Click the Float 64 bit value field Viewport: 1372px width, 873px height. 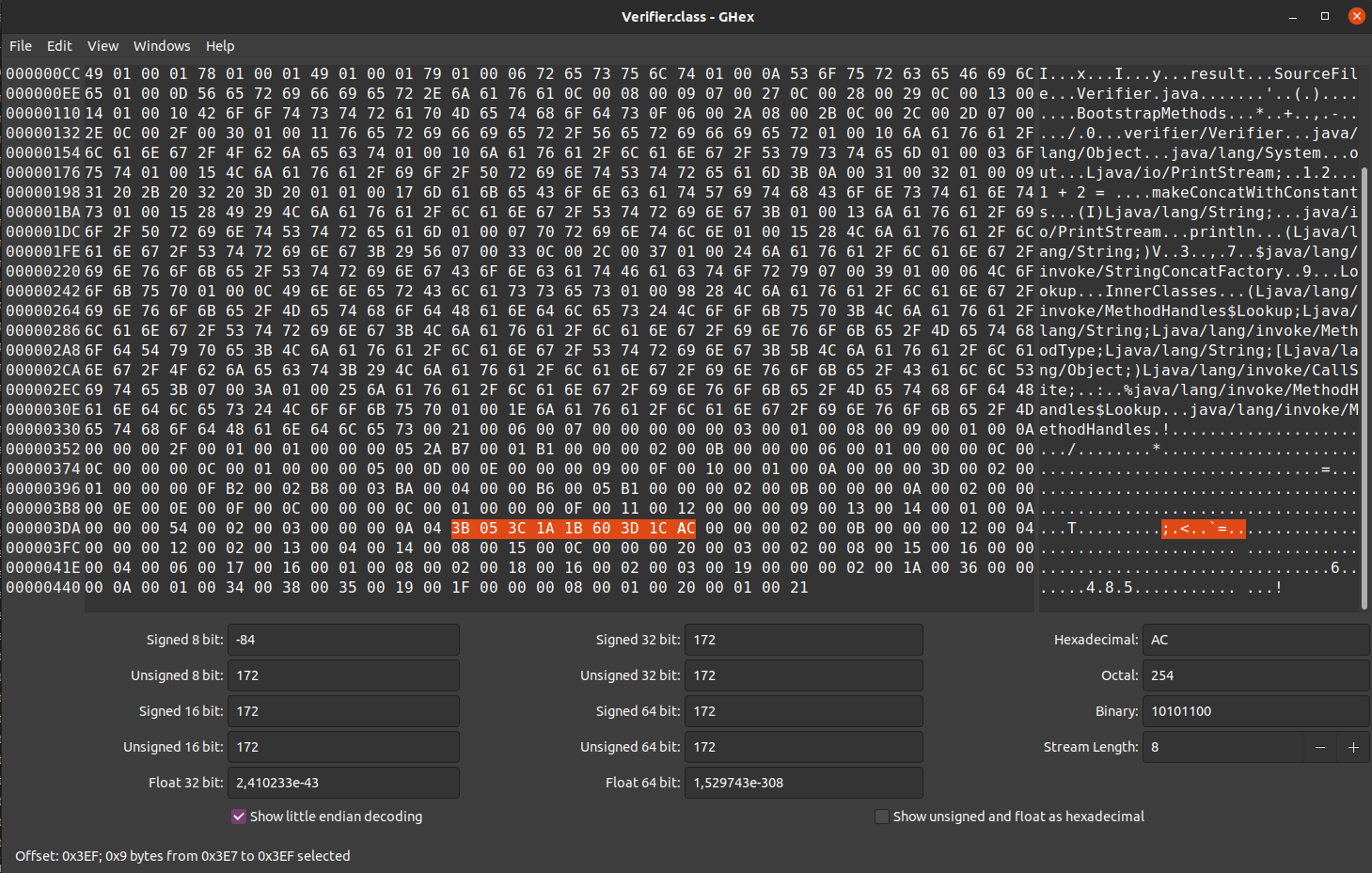pyautogui.click(x=804, y=783)
